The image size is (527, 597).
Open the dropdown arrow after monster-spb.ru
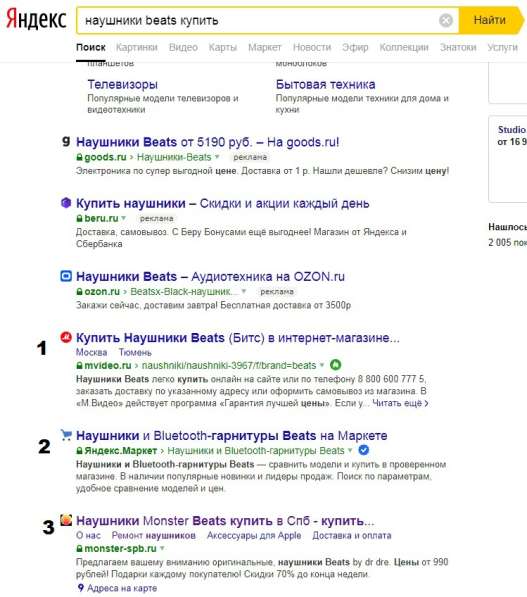click(162, 549)
